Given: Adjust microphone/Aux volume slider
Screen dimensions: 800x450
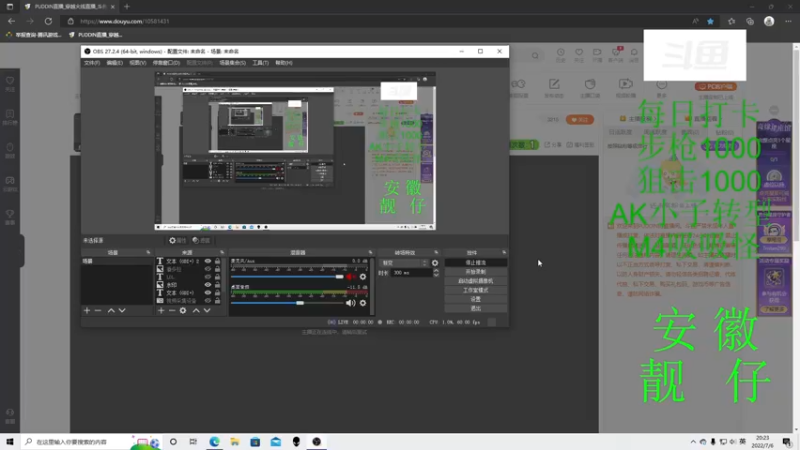Looking at the screenshot, I should 287,277.
